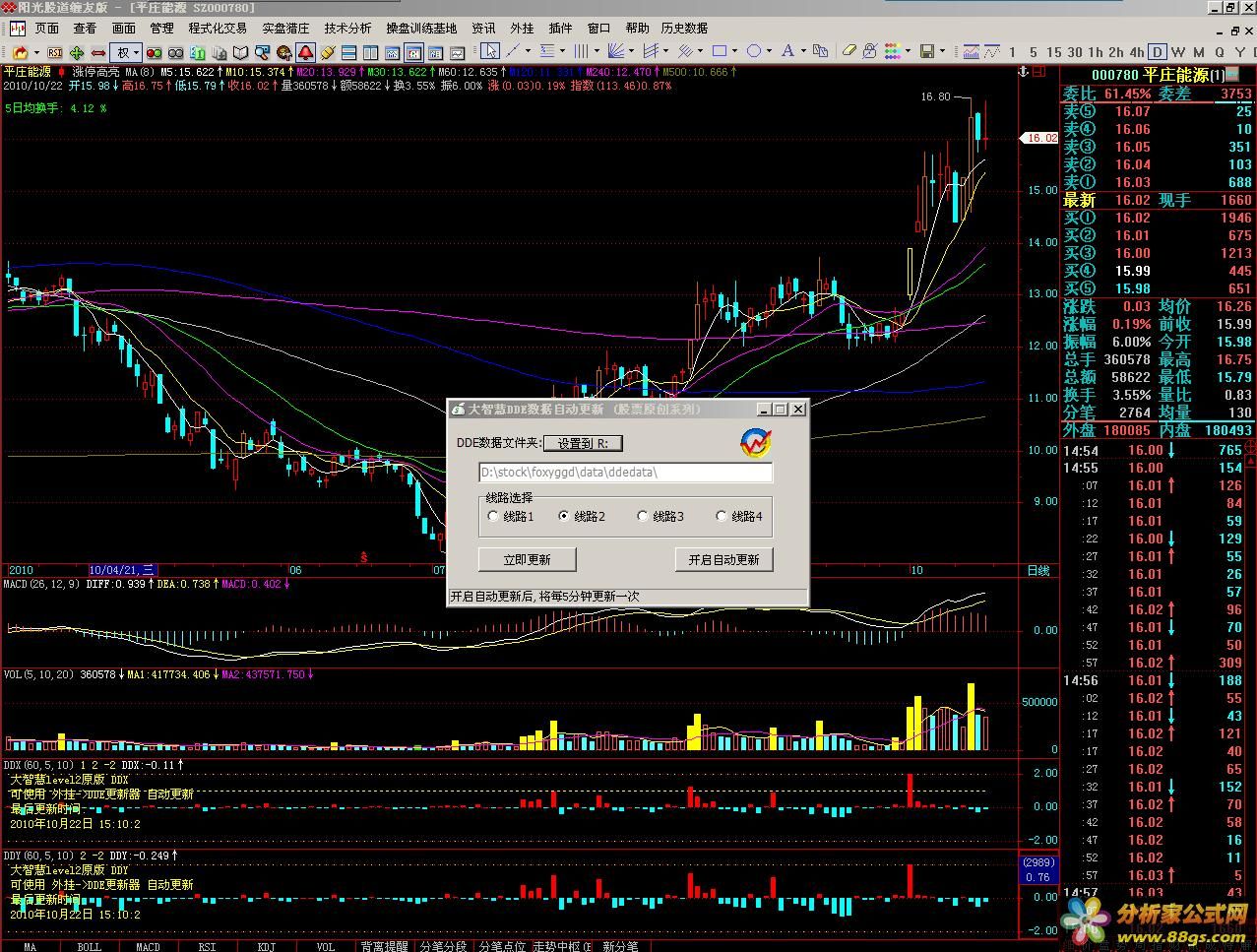1257x952 pixels.
Task: Click the green four-way move arrows icon
Action: [77, 52]
